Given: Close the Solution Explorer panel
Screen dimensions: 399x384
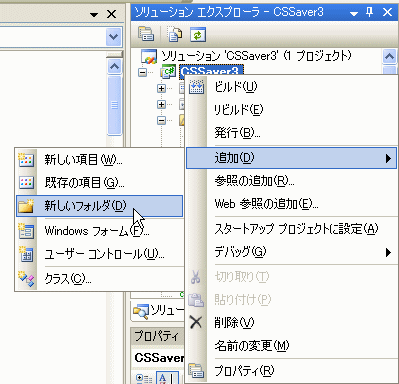Looking at the screenshot, I should tap(387, 13).
